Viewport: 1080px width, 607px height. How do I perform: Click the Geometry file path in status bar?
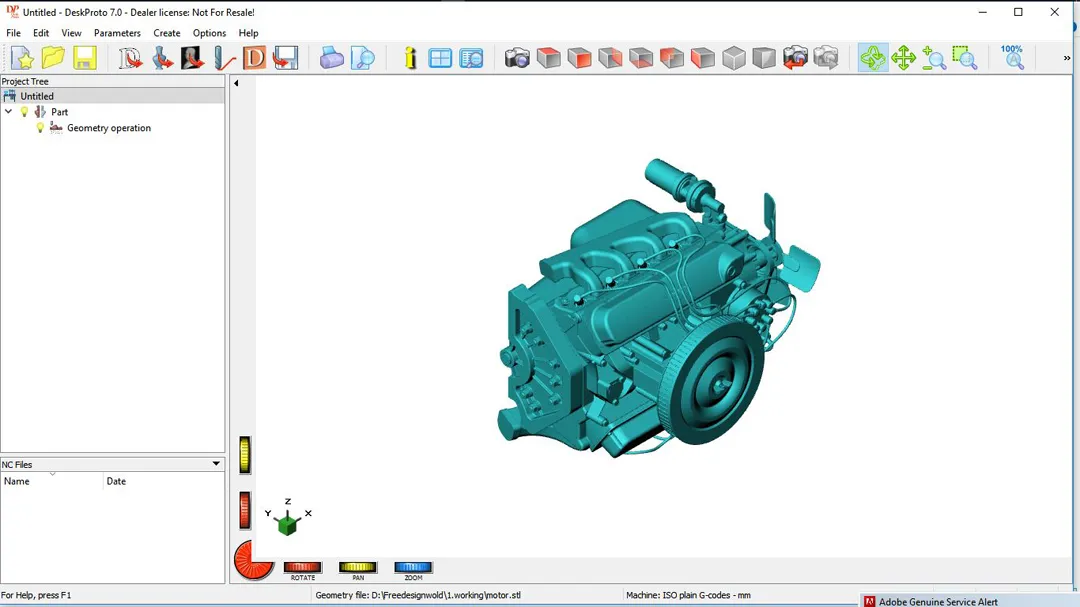pyautogui.click(x=418, y=595)
